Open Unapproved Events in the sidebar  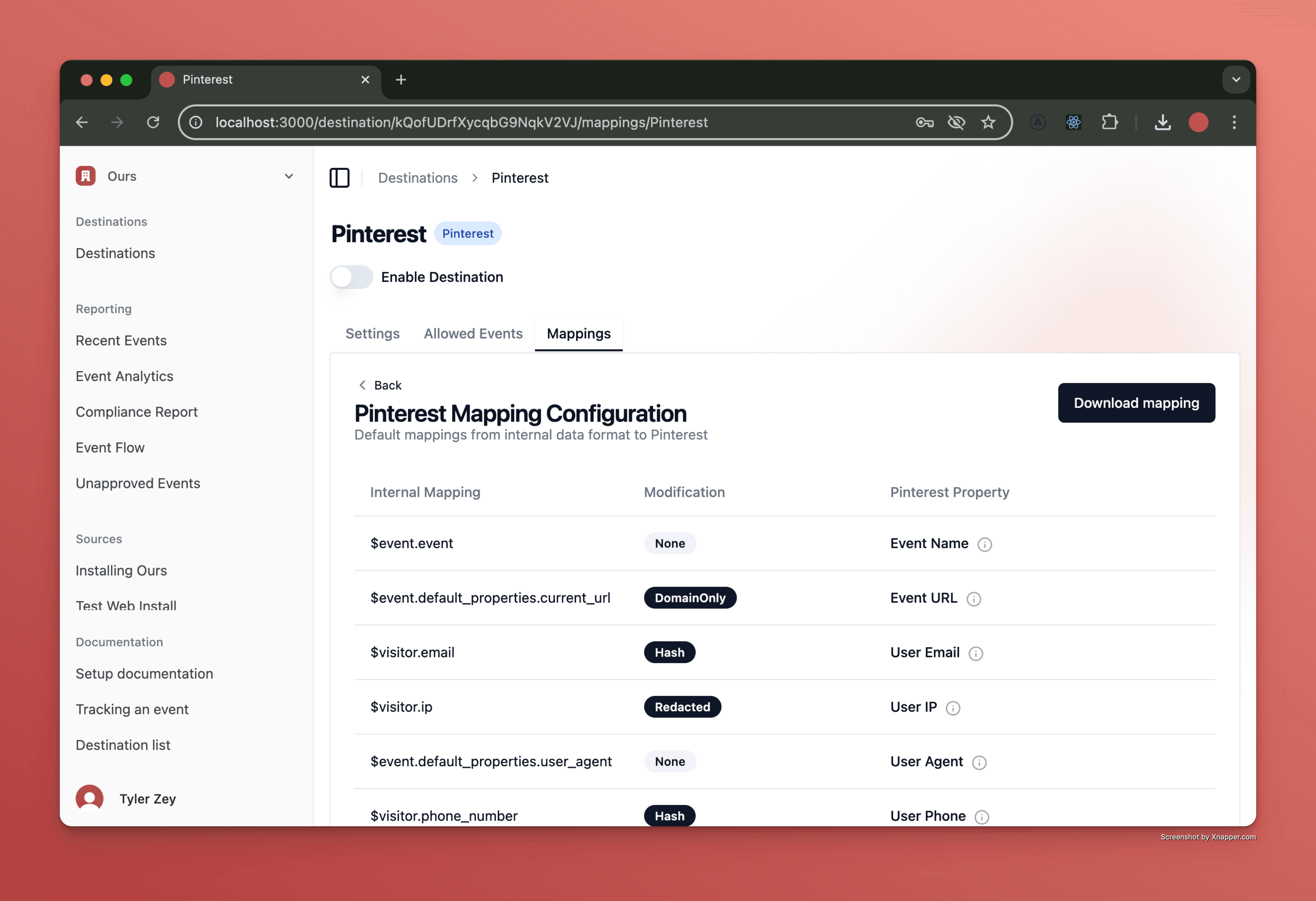coord(138,483)
